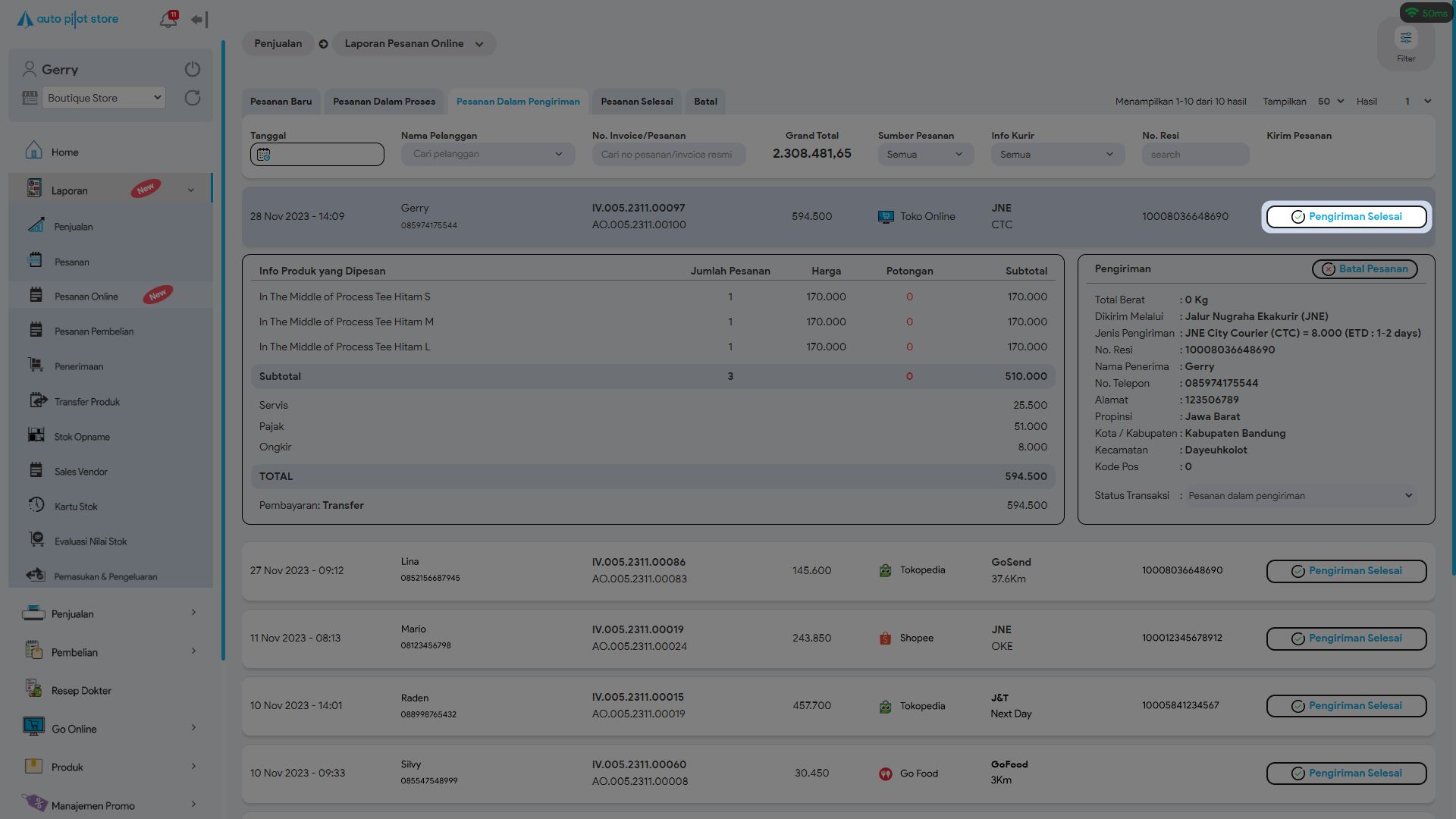The width and height of the screenshot is (1456, 819).
Task: Click Batal Pesanan button
Action: click(1364, 269)
